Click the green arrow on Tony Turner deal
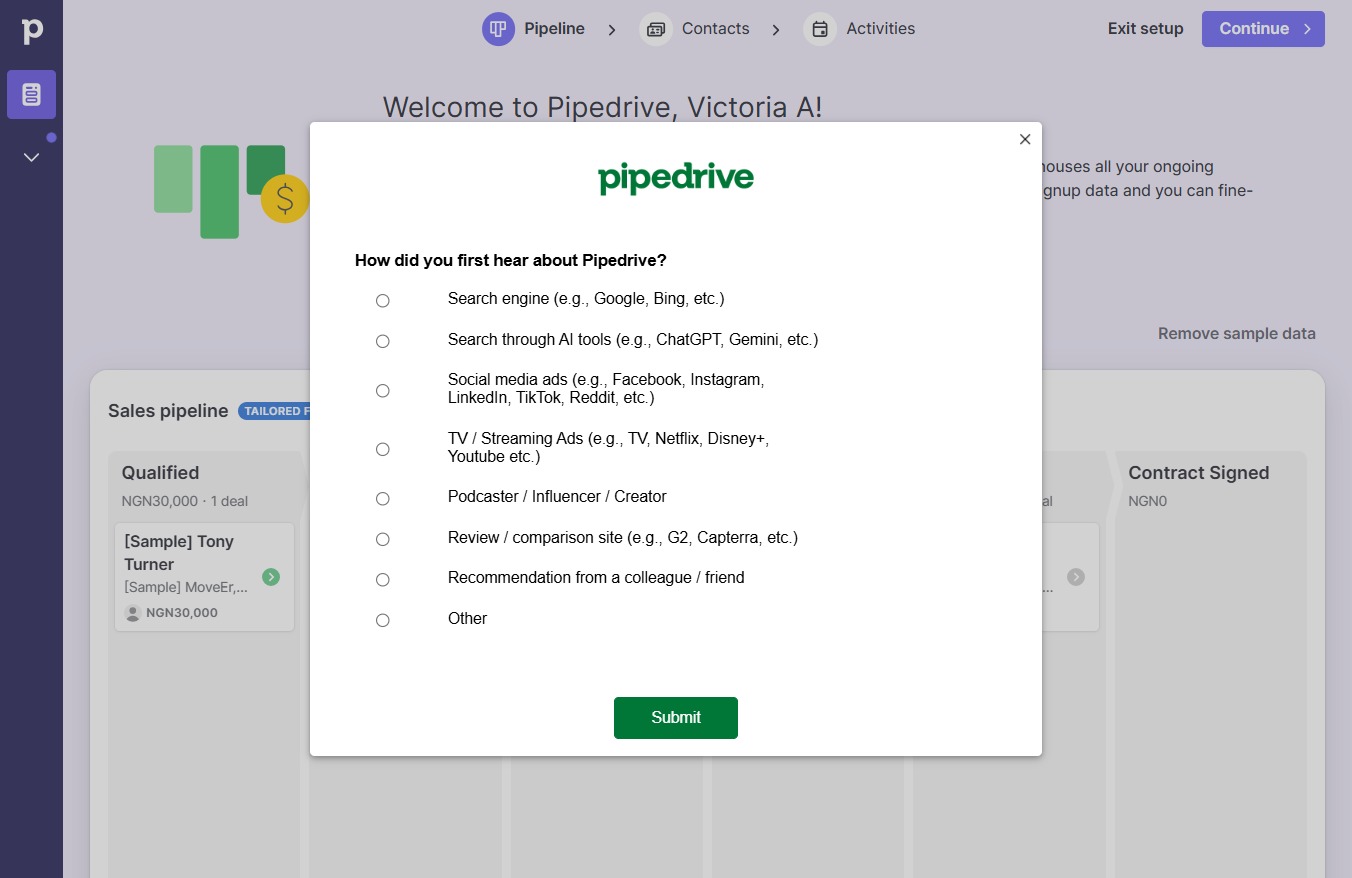The width and height of the screenshot is (1352, 878). pyautogui.click(x=271, y=577)
